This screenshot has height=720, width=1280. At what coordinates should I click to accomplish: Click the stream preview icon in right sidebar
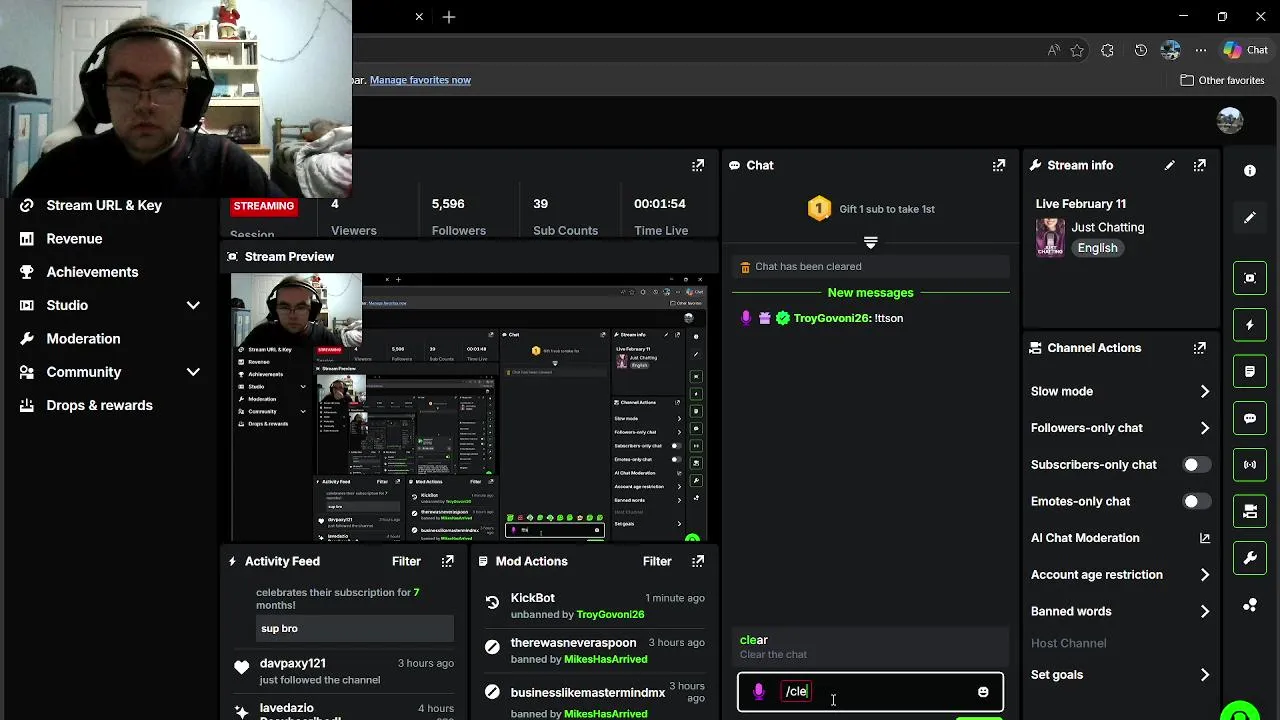[1250, 278]
